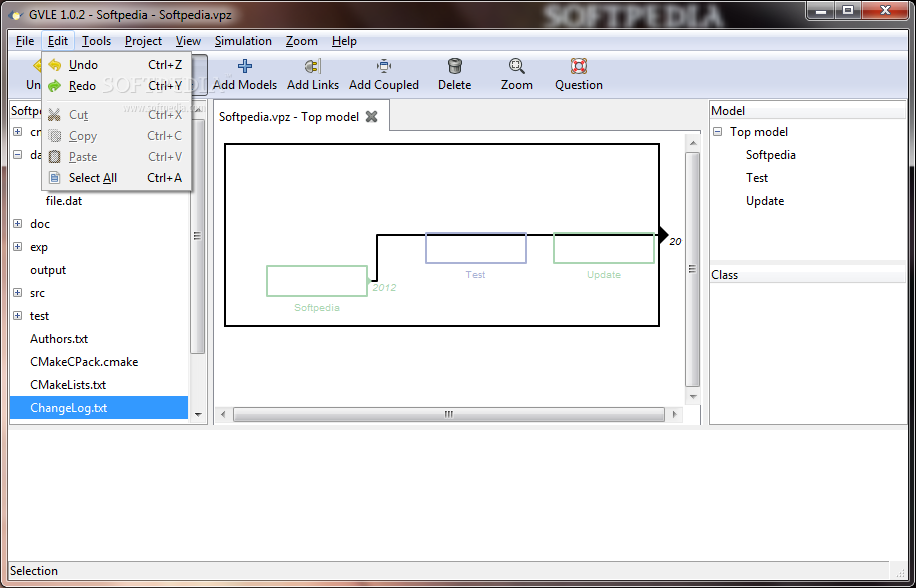Click project tree scrollbar down arrow
Image resolution: width=916 pixels, height=588 pixels.
[x=198, y=415]
